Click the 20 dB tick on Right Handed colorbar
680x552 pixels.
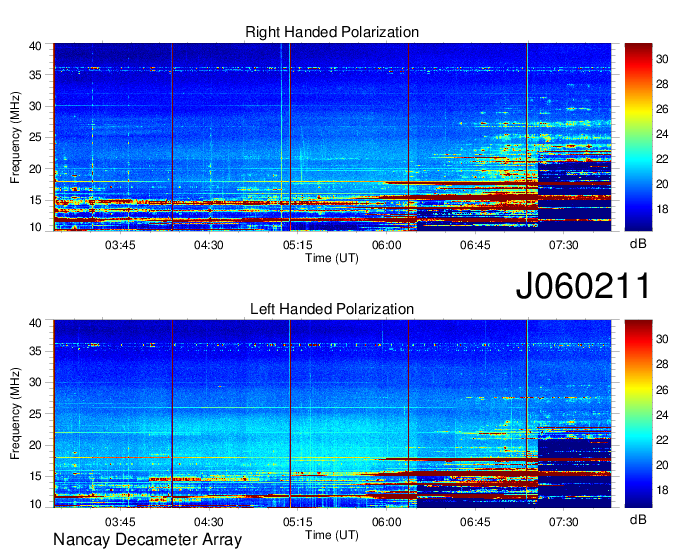[x=662, y=184]
